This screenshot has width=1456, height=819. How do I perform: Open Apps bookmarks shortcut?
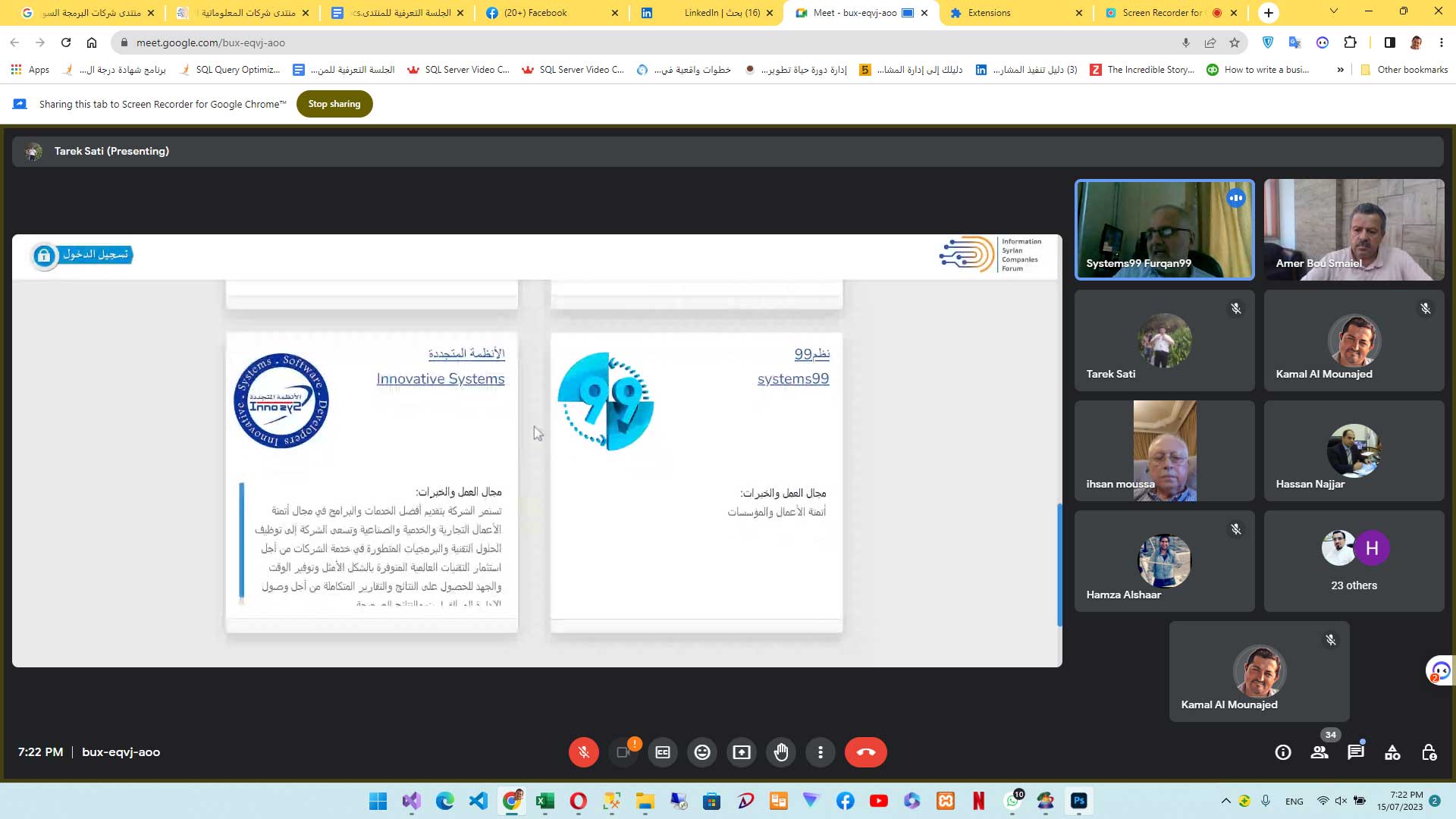pyautogui.click(x=30, y=70)
